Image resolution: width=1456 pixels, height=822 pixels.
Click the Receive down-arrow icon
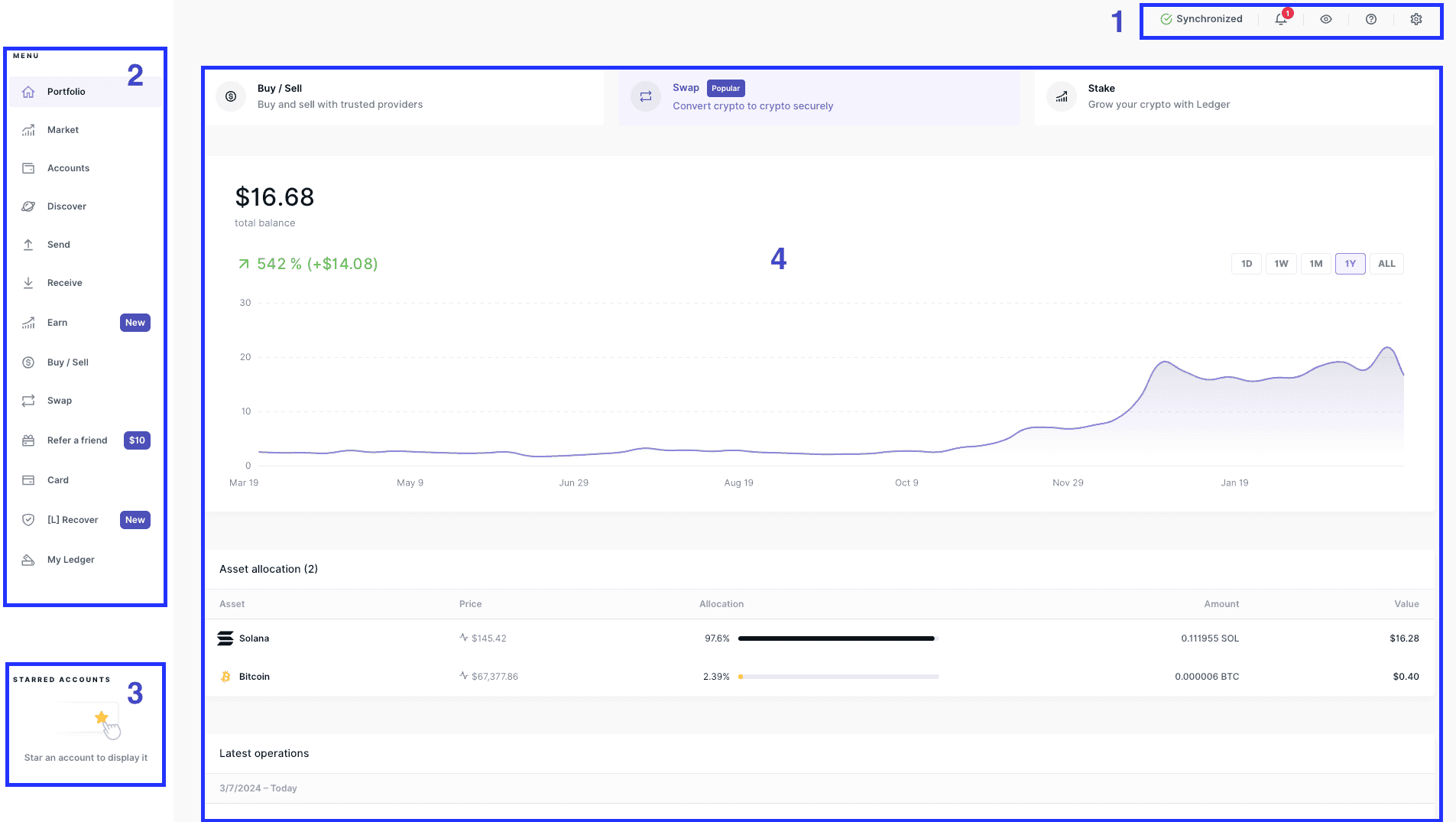click(28, 283)
